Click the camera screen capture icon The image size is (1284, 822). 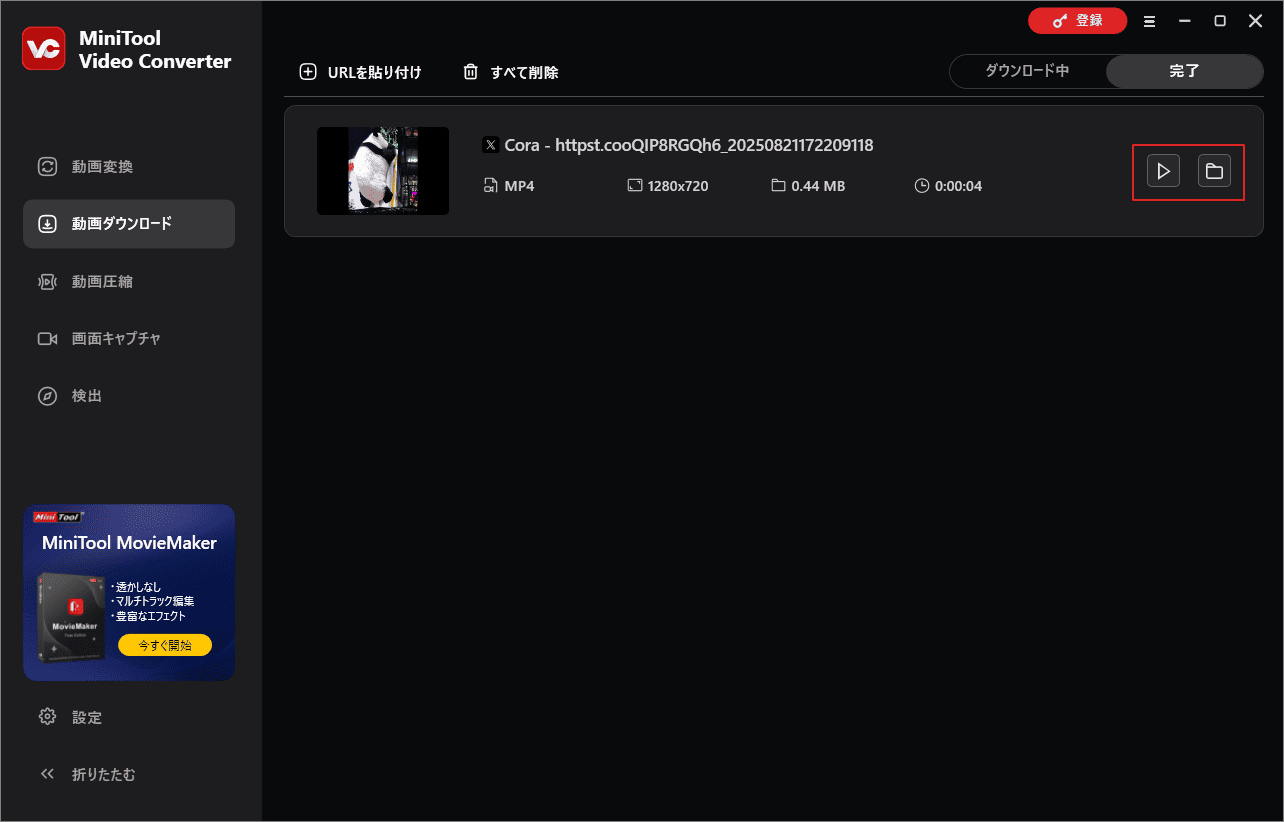(47, 339)
